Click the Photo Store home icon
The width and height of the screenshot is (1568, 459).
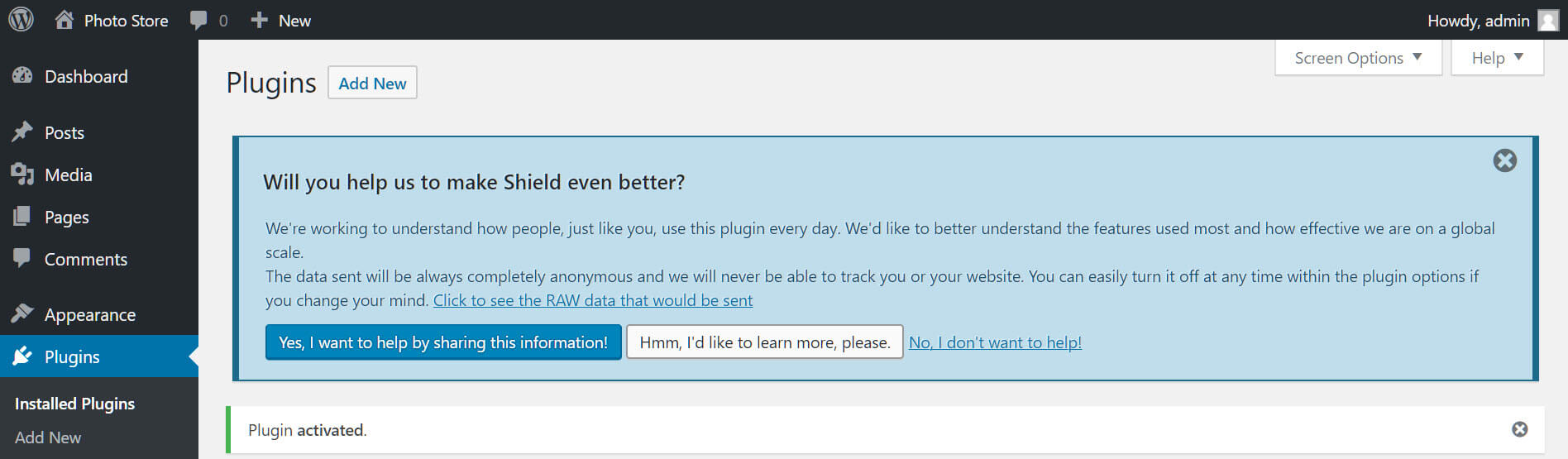coord(64,20)
